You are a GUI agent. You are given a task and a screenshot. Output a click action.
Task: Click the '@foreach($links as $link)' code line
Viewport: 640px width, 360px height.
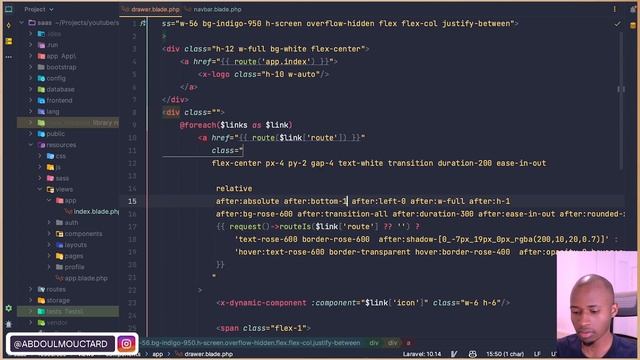coord(236,125)
